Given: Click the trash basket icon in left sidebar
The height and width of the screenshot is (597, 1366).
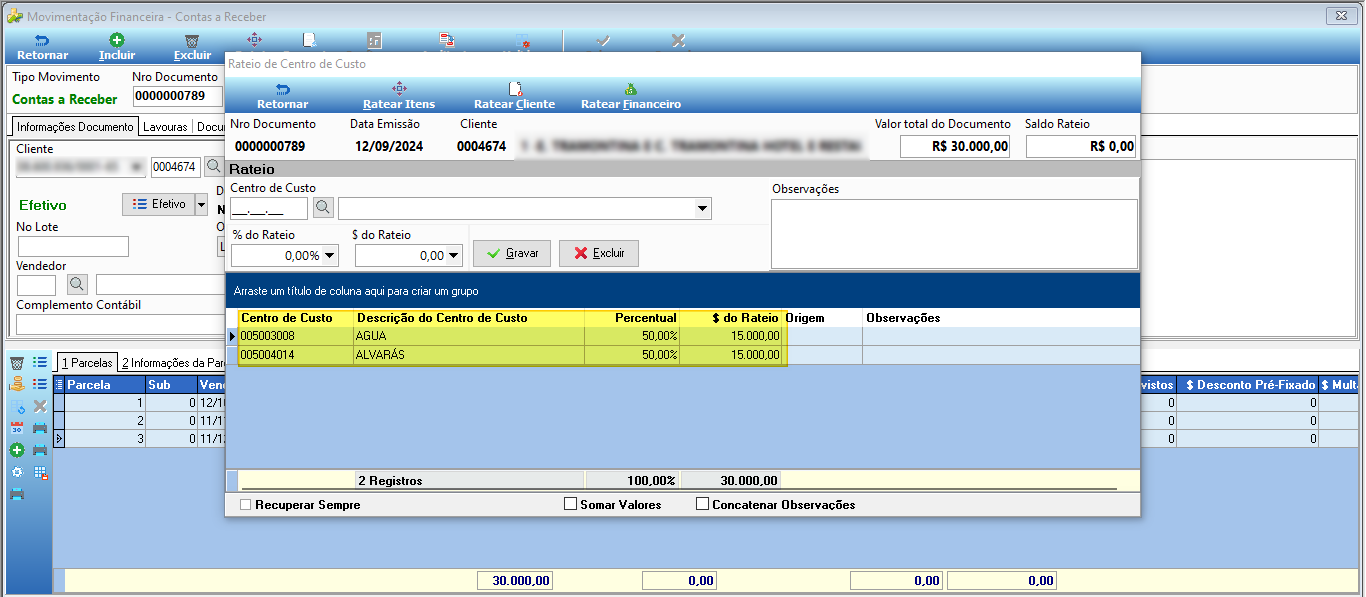Looking at the screenshot, I should pyautogui.click(x=17, y=362).
